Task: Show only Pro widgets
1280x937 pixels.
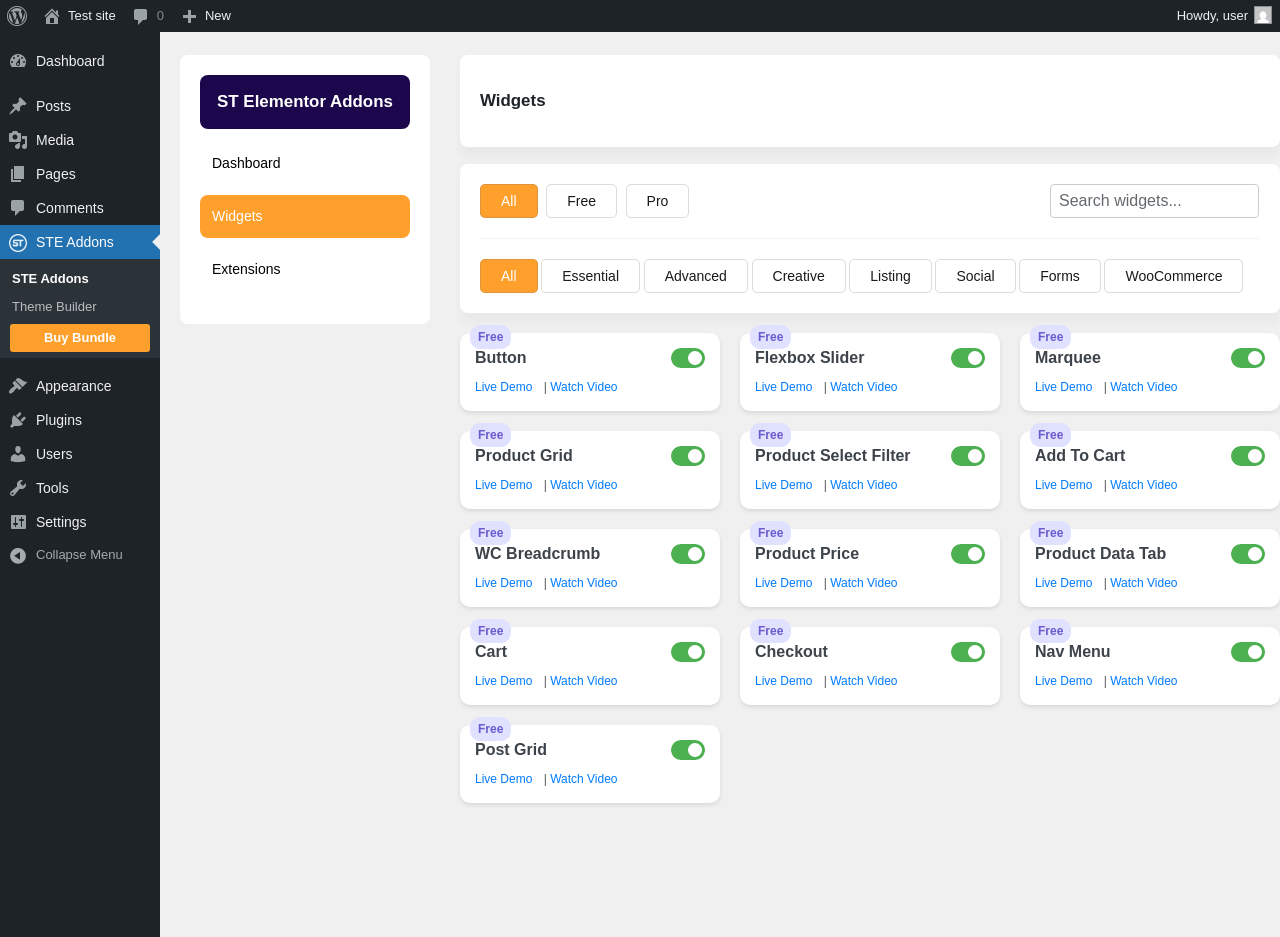Action: tap(657, 201)
